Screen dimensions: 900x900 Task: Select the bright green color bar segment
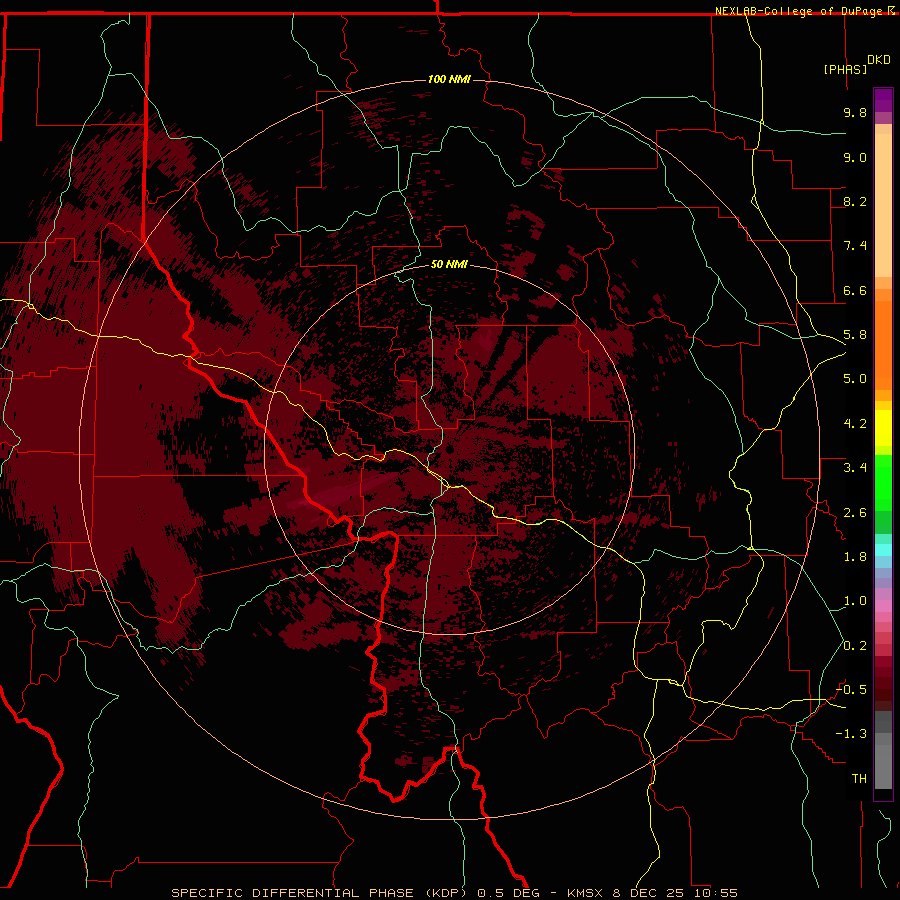[883, 483]
